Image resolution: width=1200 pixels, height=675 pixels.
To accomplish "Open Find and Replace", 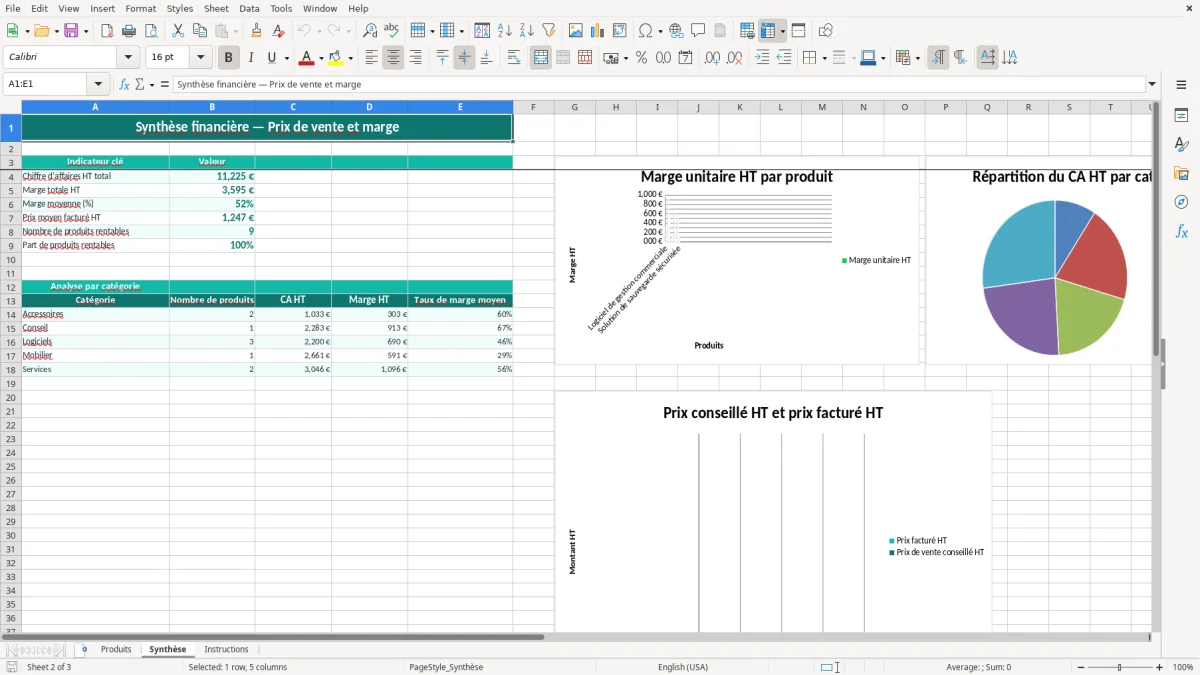I will coord(370,31).
